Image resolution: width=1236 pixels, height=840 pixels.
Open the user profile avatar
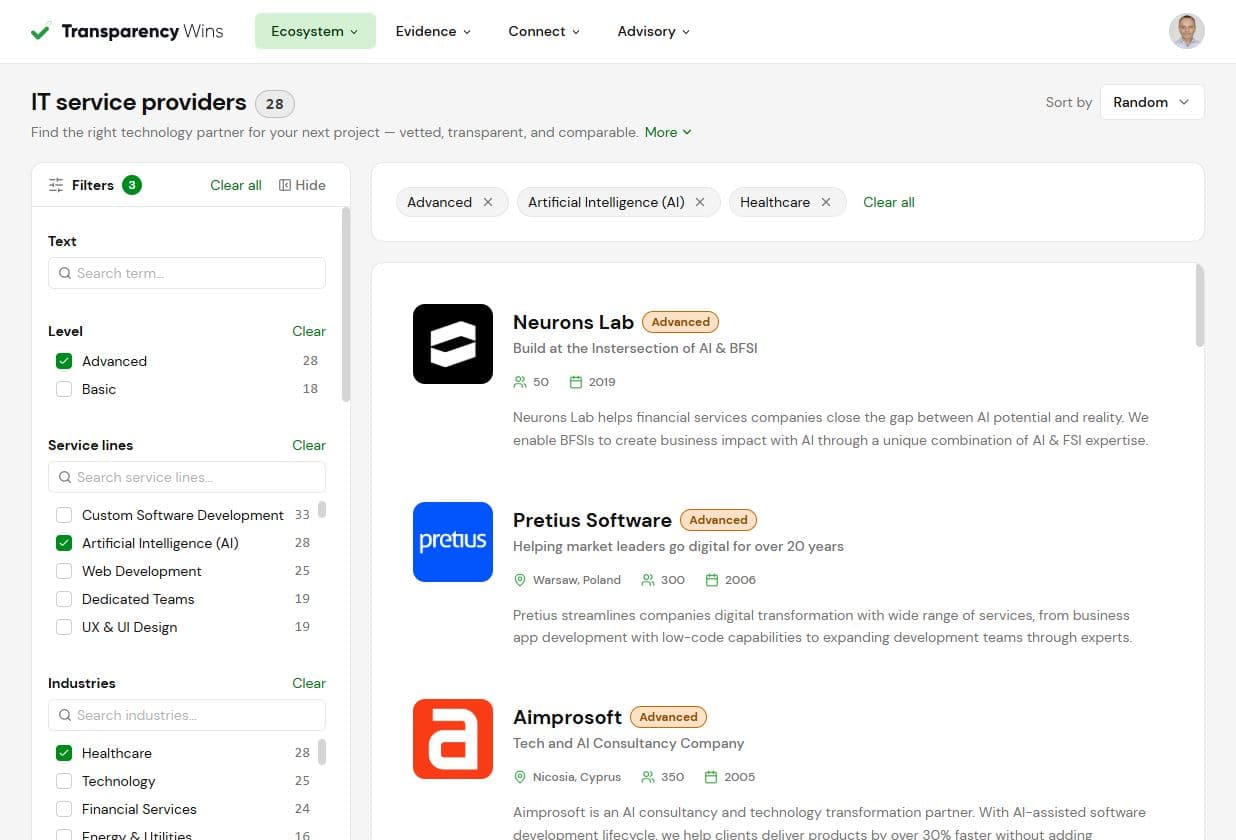pos(1186,31)
